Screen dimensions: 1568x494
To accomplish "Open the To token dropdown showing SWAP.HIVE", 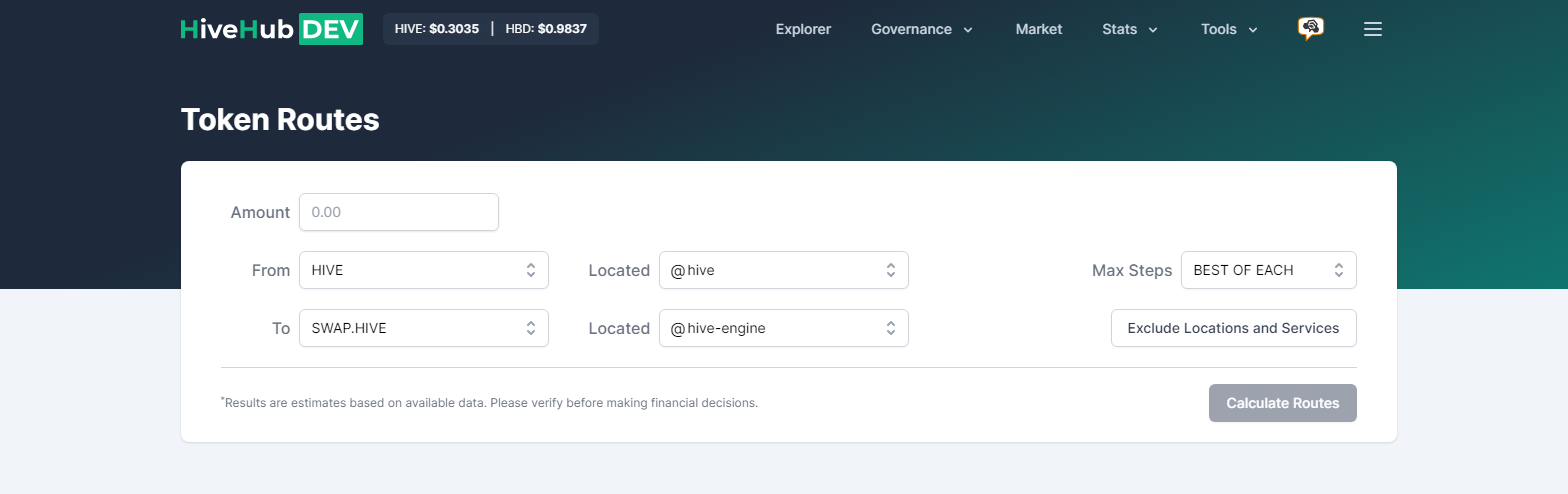I will [x=424, y=328].
